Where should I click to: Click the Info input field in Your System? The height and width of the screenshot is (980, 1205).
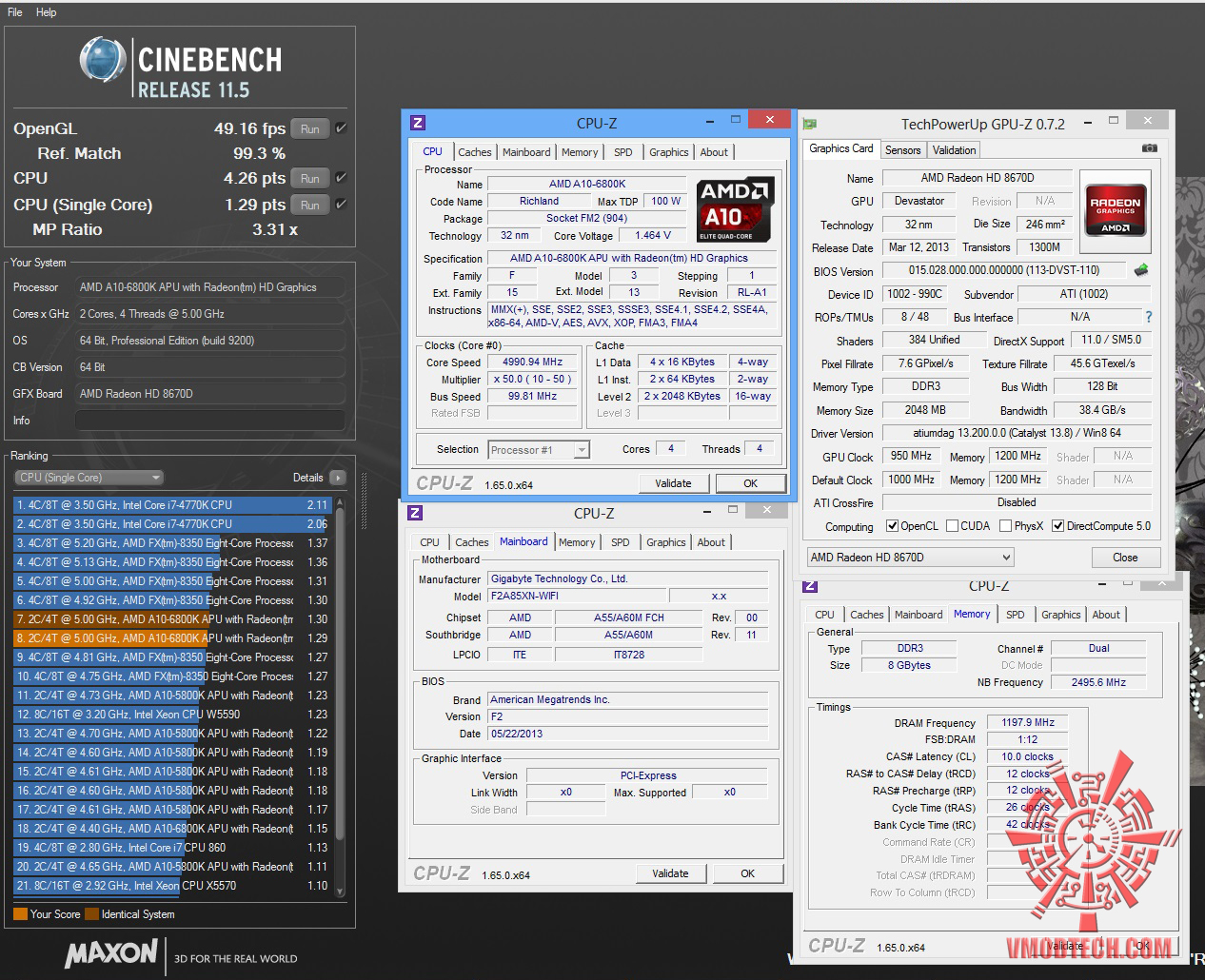click(x=209, y=420)
